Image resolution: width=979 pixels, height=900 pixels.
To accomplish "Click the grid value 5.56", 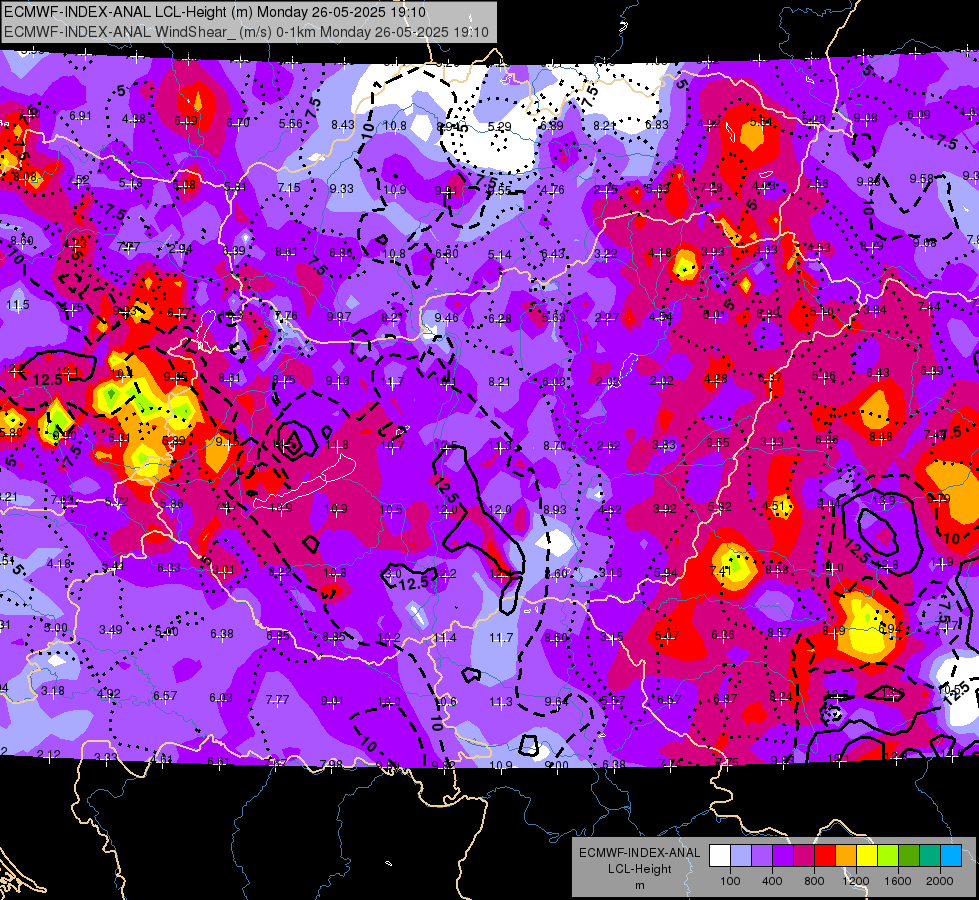I will point(291,124).
